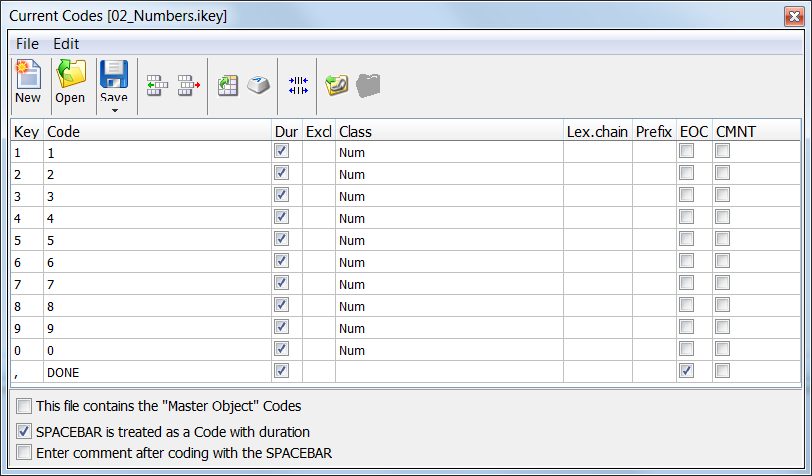Image resolution: width=812 pixels, height=476 pixels.
Task: Uncheck Dur checkbox for code 5 row
Action: [281, 239]
